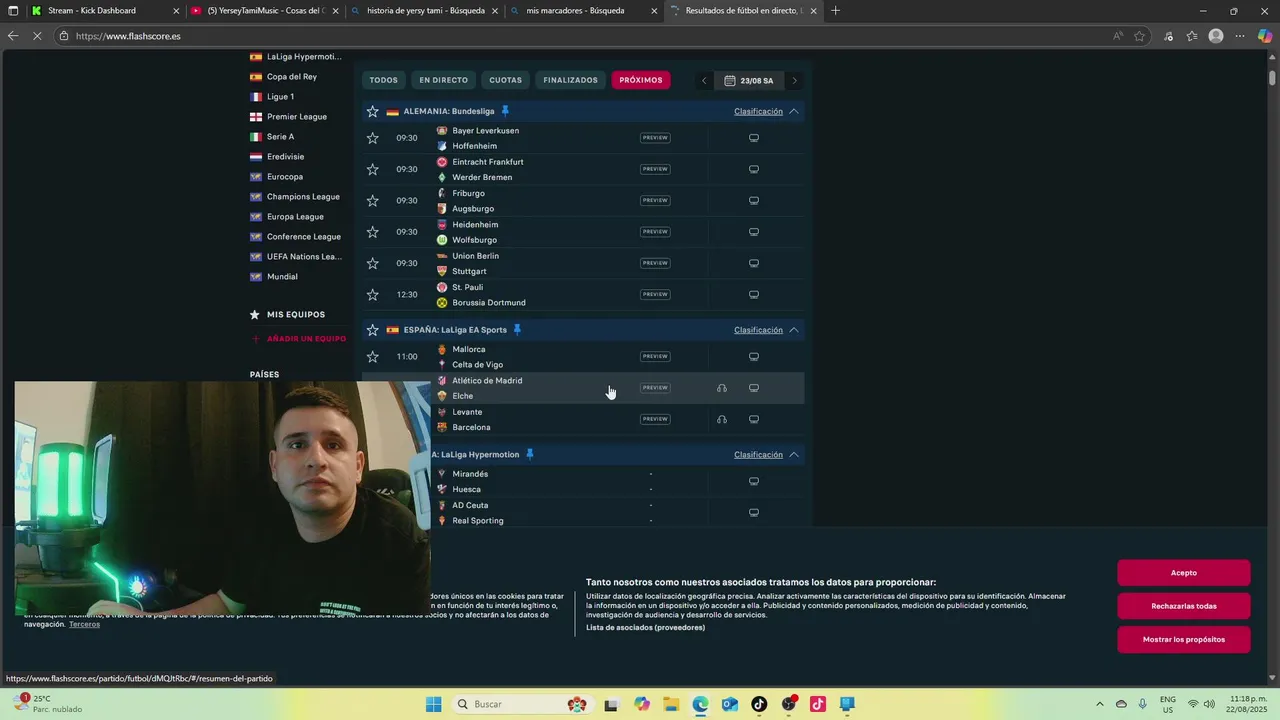Favorite the St. Pauli vs Dortmund star

click(x=373, y=295)
